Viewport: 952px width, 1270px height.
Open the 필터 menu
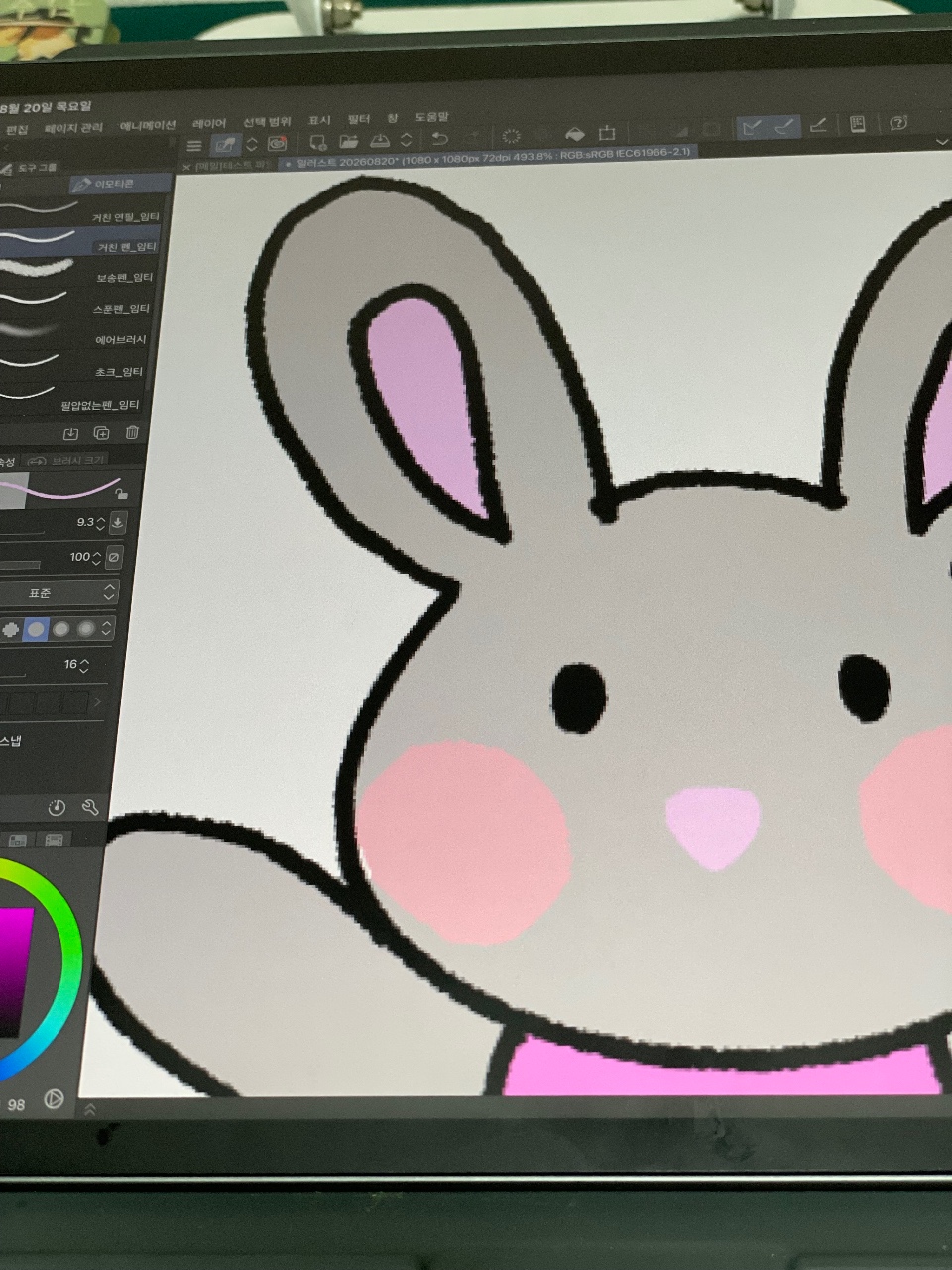coord(359,119)
